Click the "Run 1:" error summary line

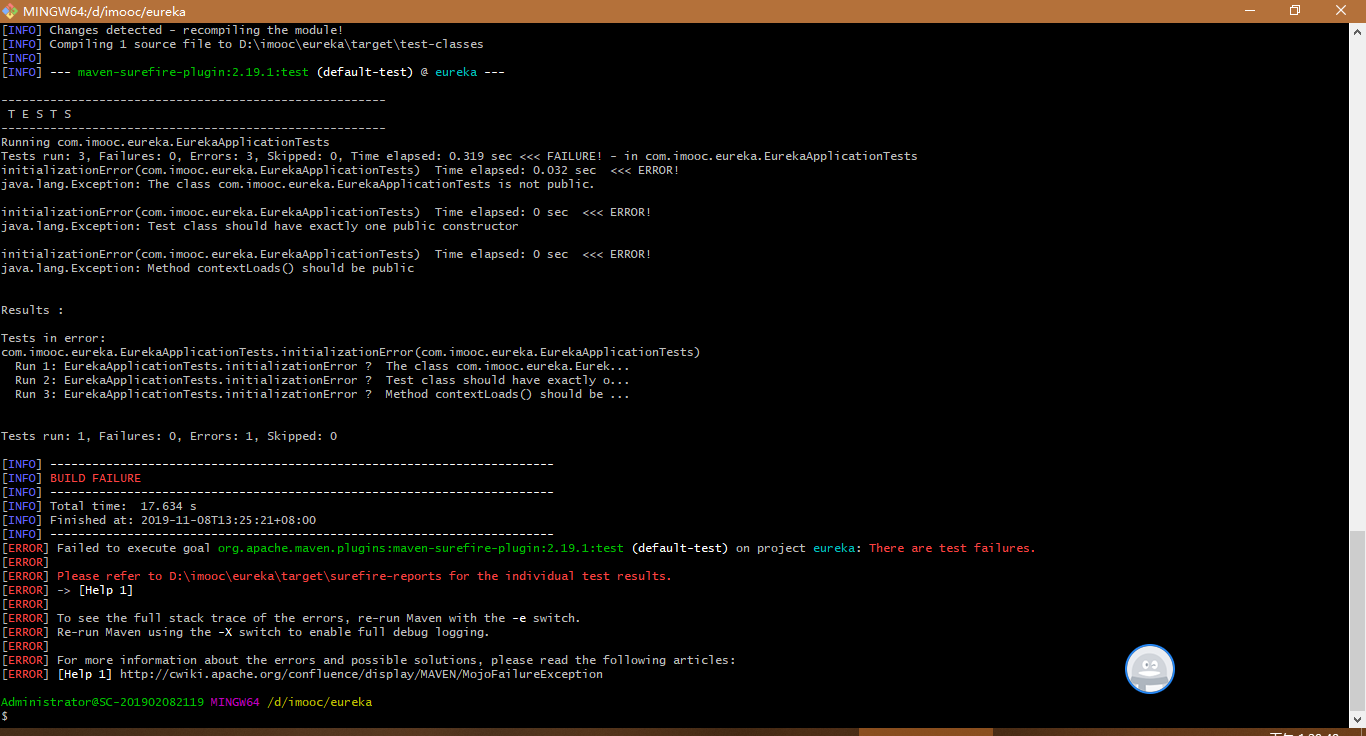click(322, 366)
